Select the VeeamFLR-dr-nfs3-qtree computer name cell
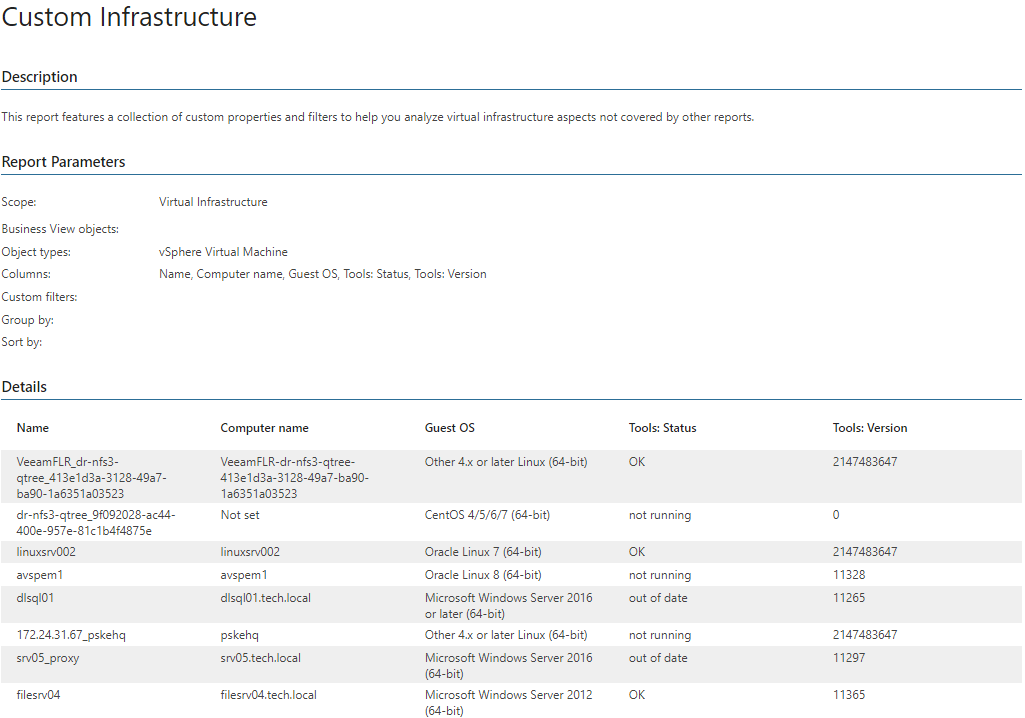This screenshot has width=1025, height=718. point(294,477)
